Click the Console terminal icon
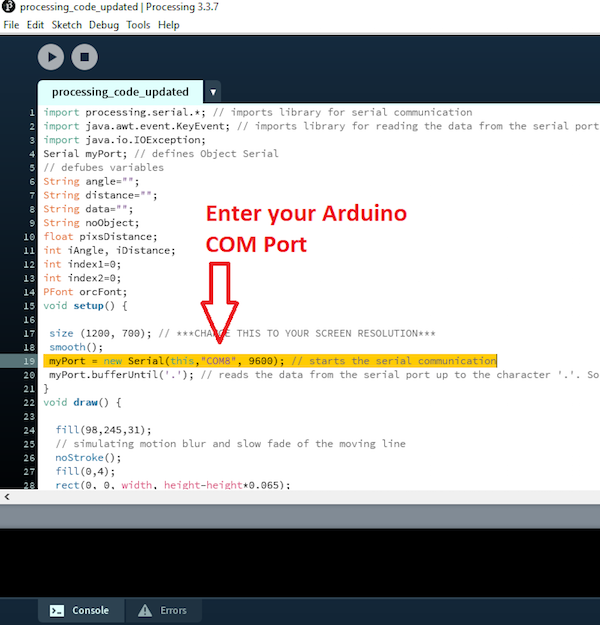Screen dimensions: 600x625 tap(57, 611)
